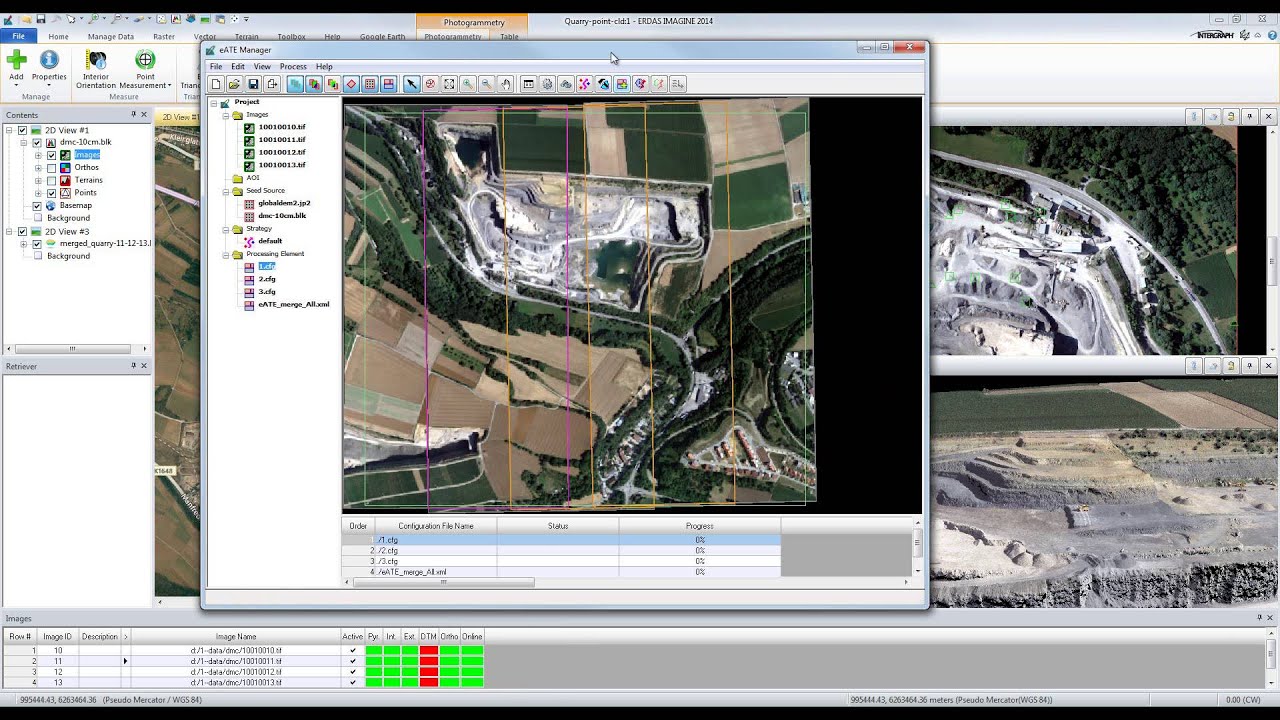Click the New document icon in eATE toolbar
Image resolution: width=1280 pixels, height=720 pixels.
[216, 85]
